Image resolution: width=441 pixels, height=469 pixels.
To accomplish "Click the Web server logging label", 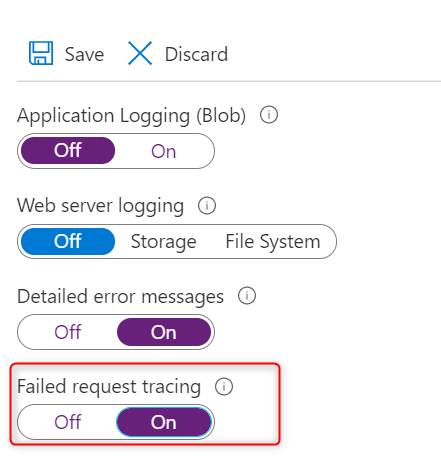I will point(100,206).
